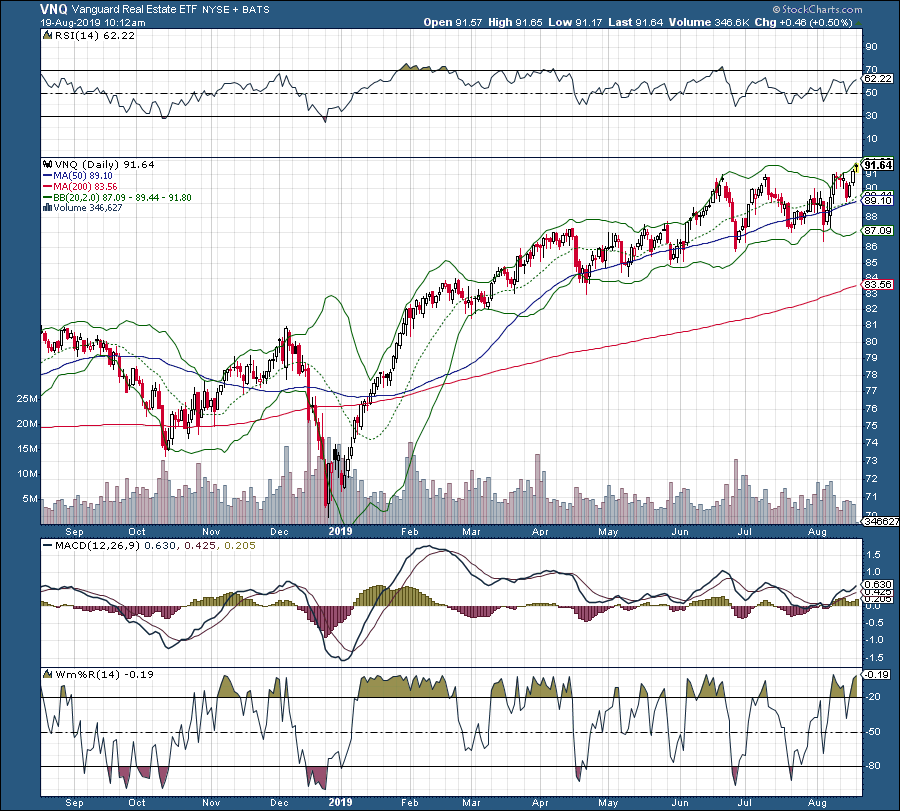
Task: Click the 5M volume scale label
Action: coord(30,499)
